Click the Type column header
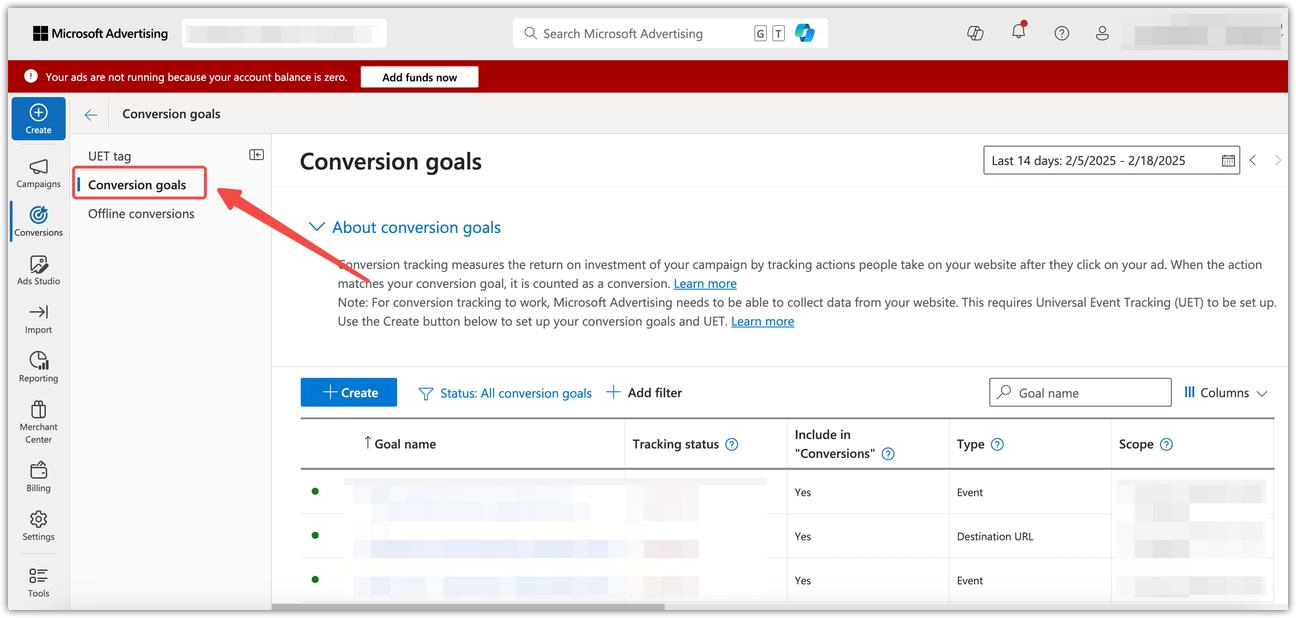Viewport: 1296px width, 618px height. (x=970, y=445)
